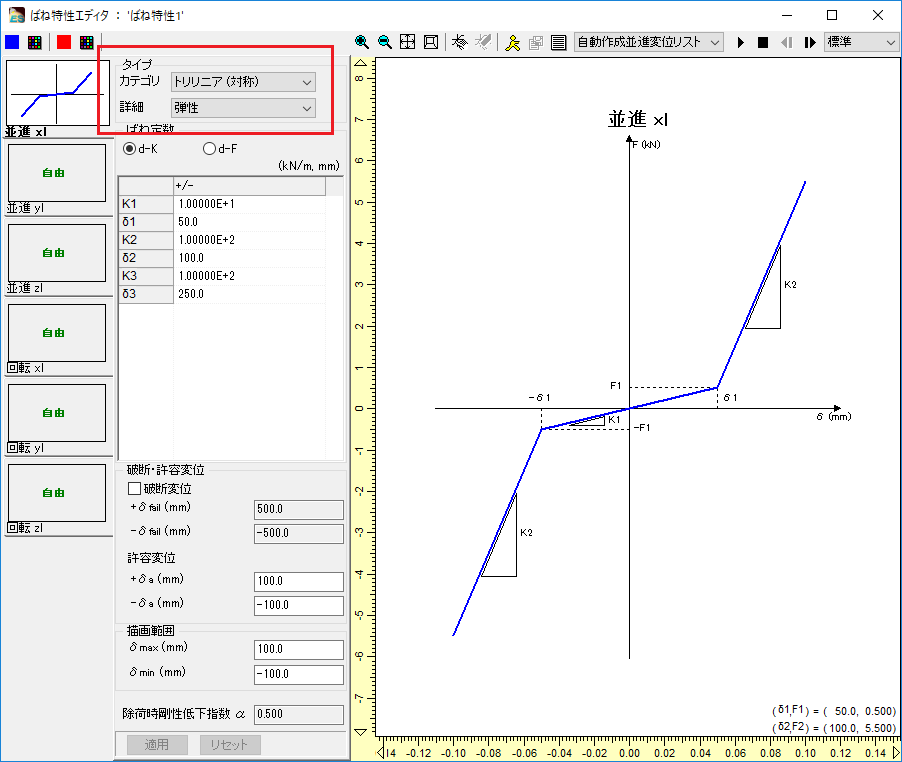This screenshot has height=762, width=902.
Task: Click the zoom-to-window frame icon
Action: [430, 42]
